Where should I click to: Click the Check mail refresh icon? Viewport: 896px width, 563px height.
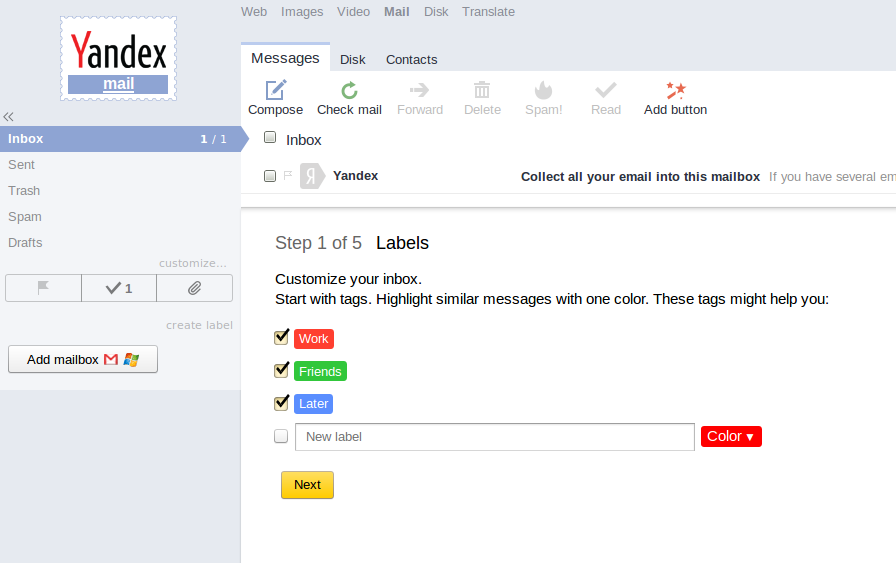[349, 90]
